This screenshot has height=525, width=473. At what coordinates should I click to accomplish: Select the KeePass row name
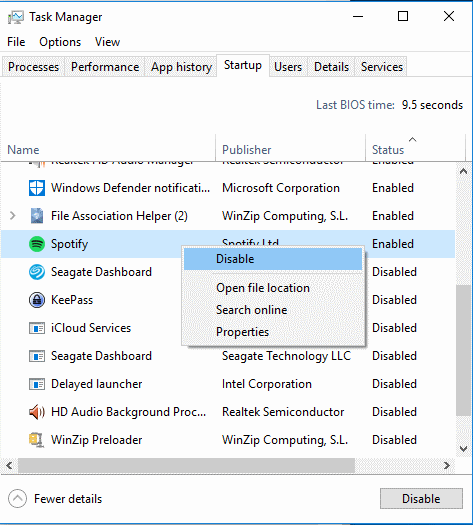[x=72, y=300]
